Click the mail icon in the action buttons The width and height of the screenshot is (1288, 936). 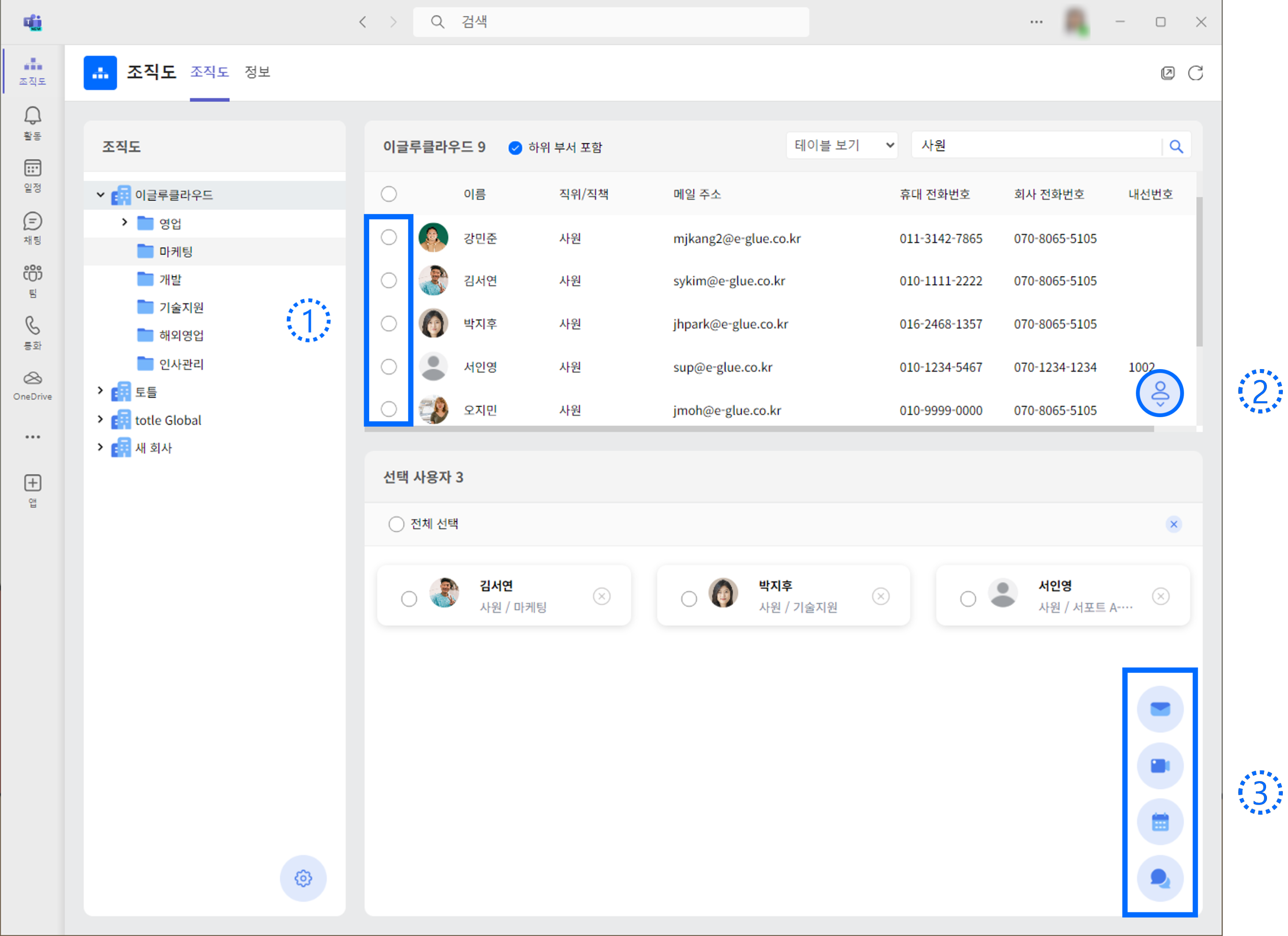click(x=1160, y=709)
